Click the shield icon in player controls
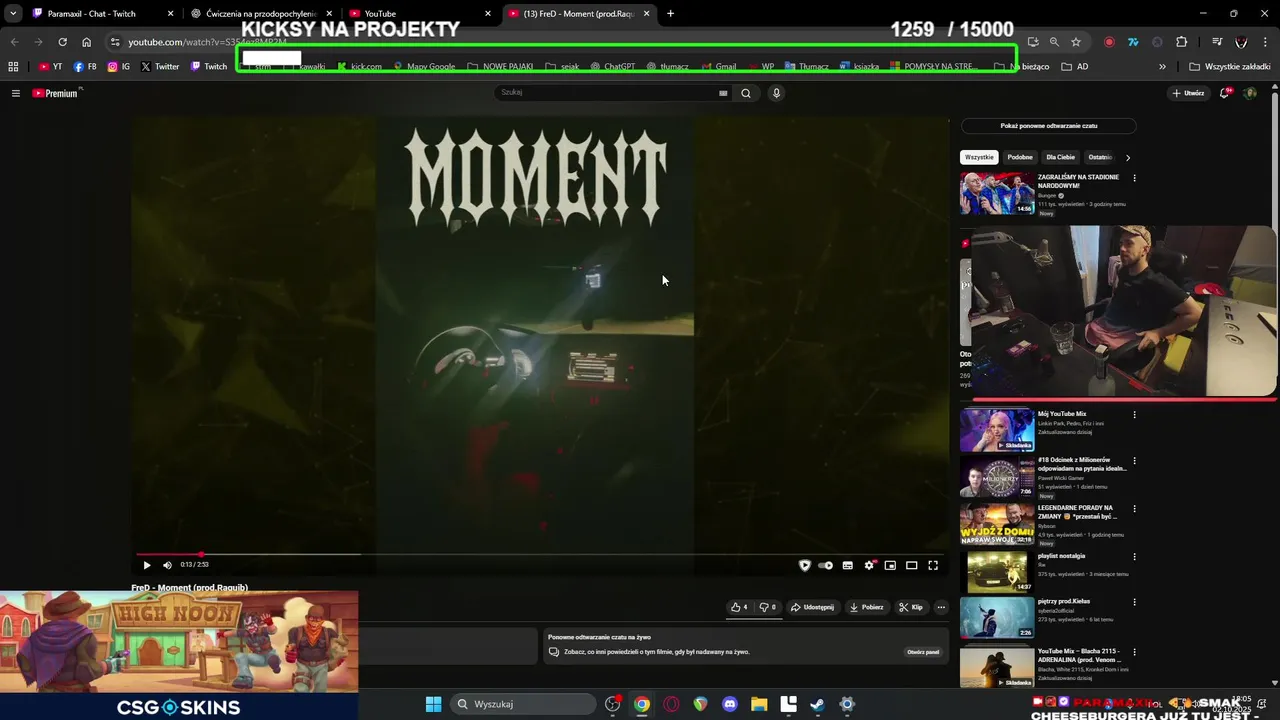1280x720 pixels. (804, 565)
